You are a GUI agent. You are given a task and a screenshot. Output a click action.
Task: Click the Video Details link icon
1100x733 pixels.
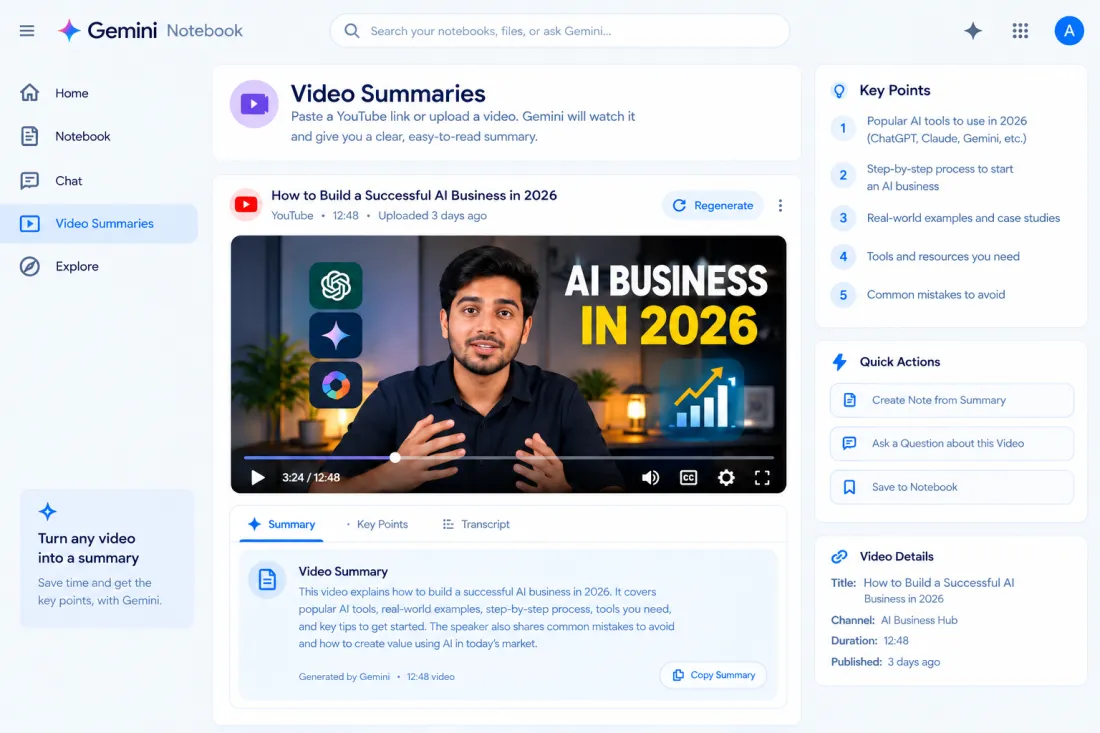(x=839, y=556)
